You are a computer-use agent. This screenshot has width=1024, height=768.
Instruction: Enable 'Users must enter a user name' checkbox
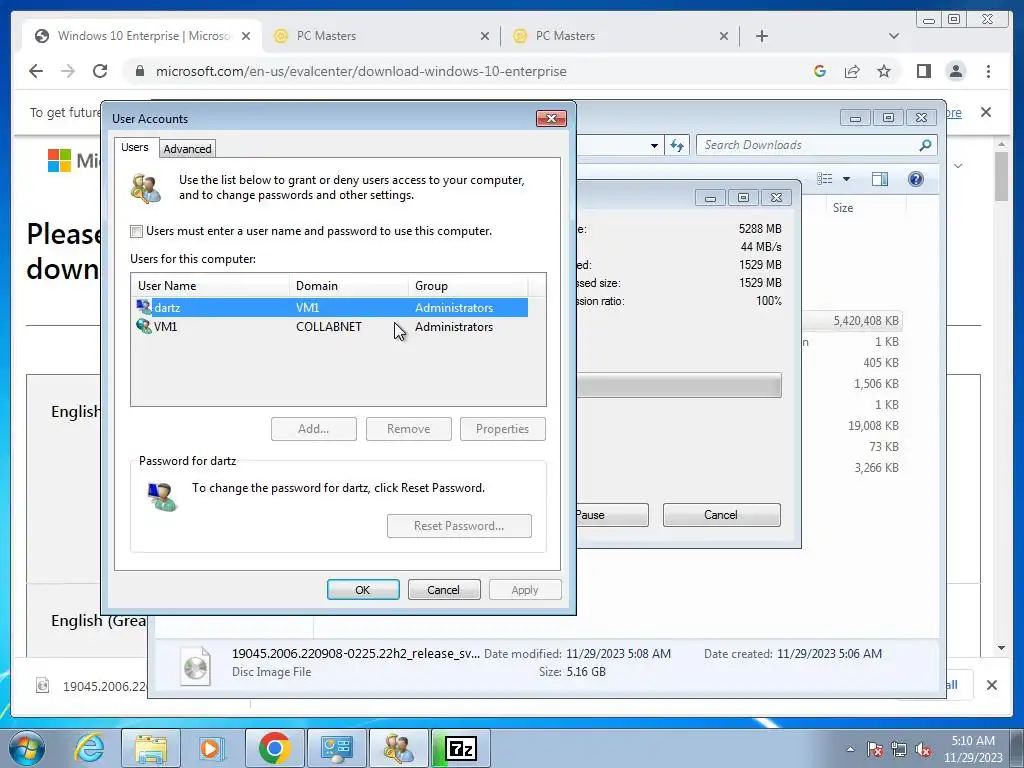click(136, 231)
